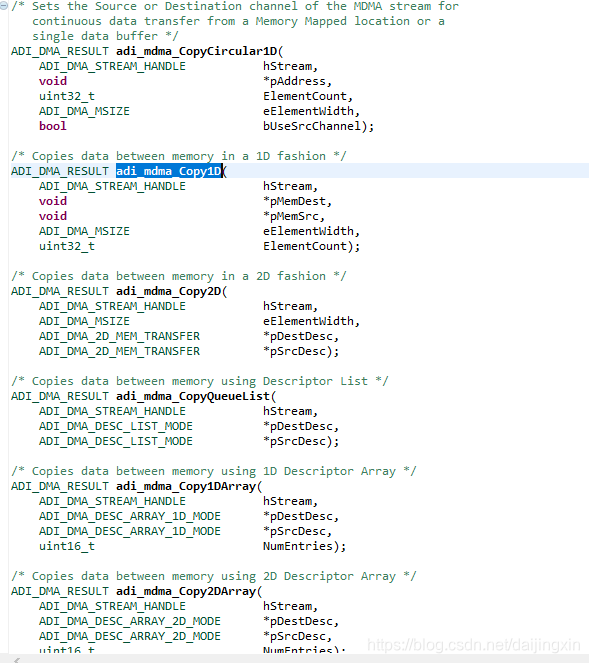Click ADI_DMA_RESULT before adi_mdma_CopyQueueList
The image size is (589, 663).
[60, 396]
